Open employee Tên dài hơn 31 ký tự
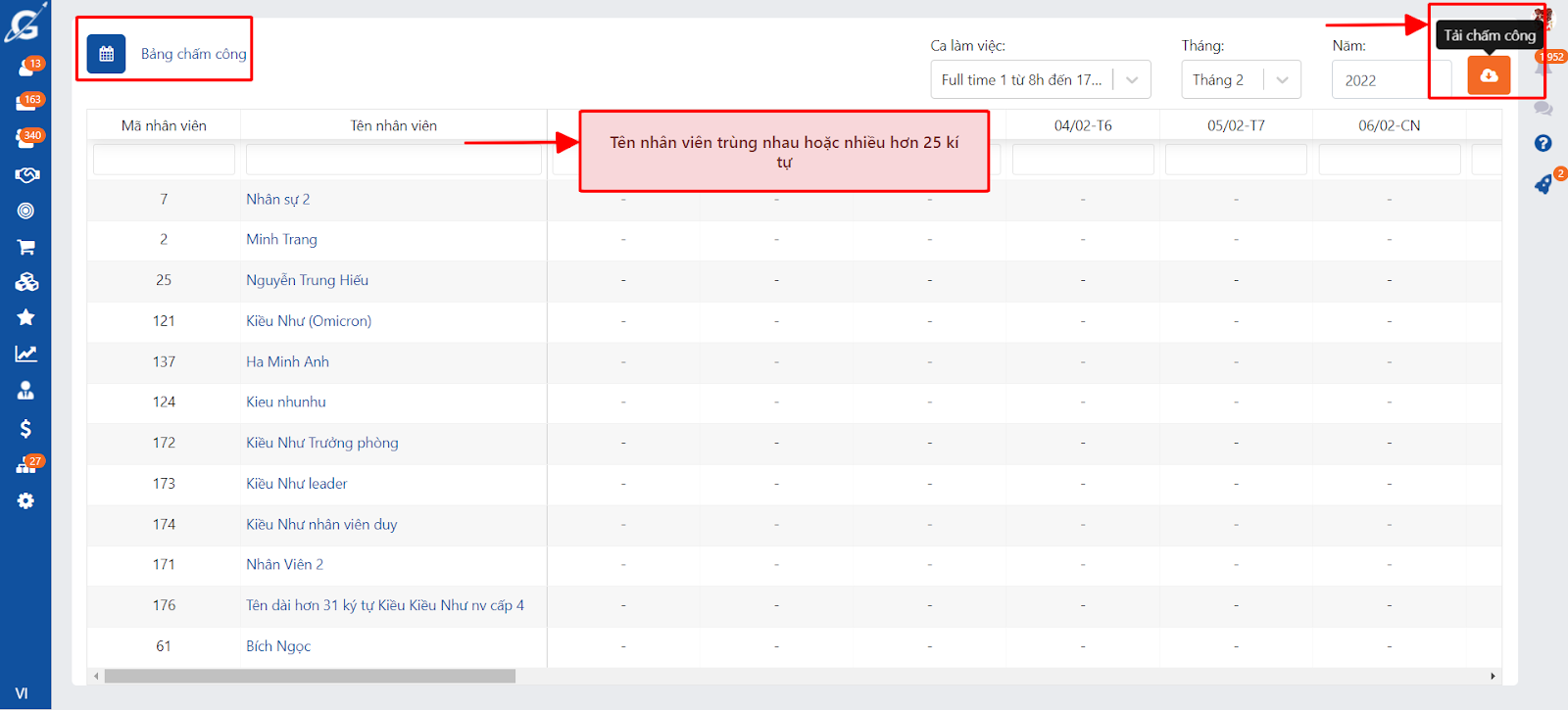This screenshot has height=710, width=1568. click(x=385, y=606)
